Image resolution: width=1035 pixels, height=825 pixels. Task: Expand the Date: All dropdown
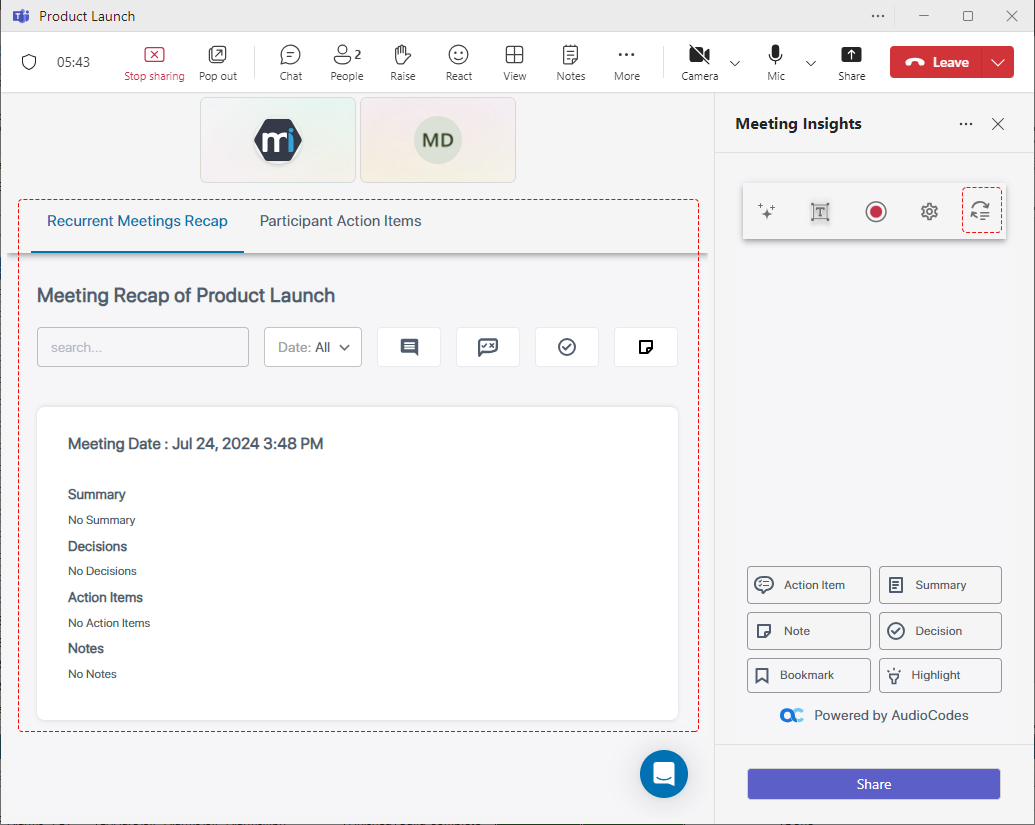313,347
